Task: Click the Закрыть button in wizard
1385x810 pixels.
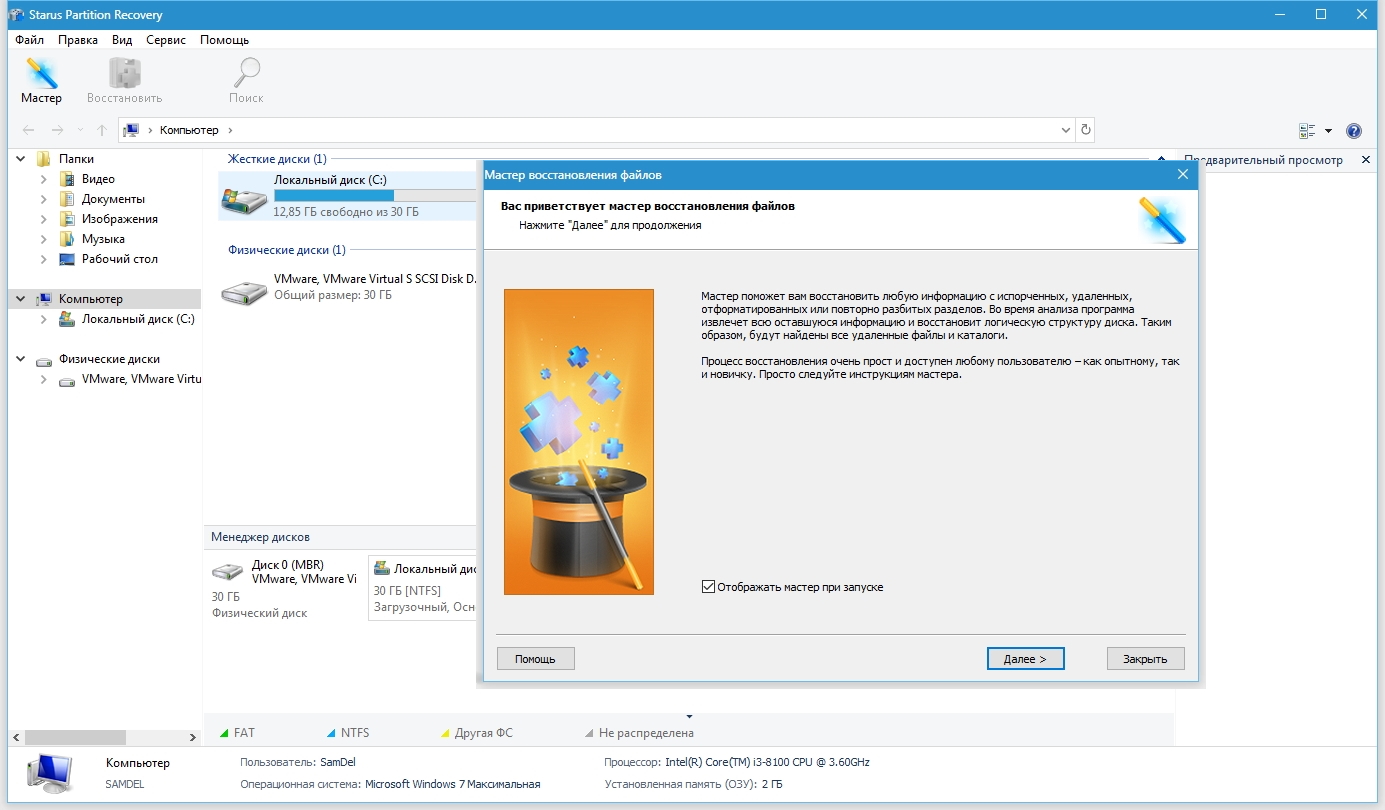Action: 1145,659
